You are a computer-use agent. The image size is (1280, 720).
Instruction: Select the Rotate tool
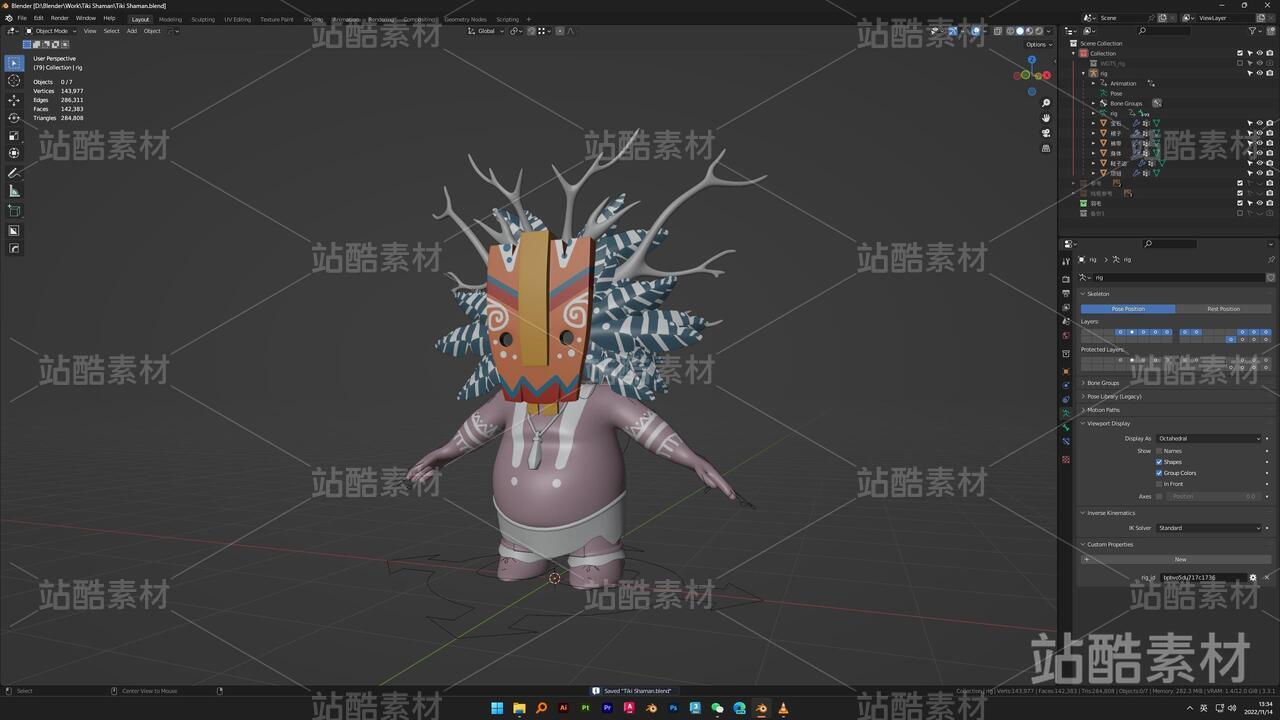(x=14, y=118)
